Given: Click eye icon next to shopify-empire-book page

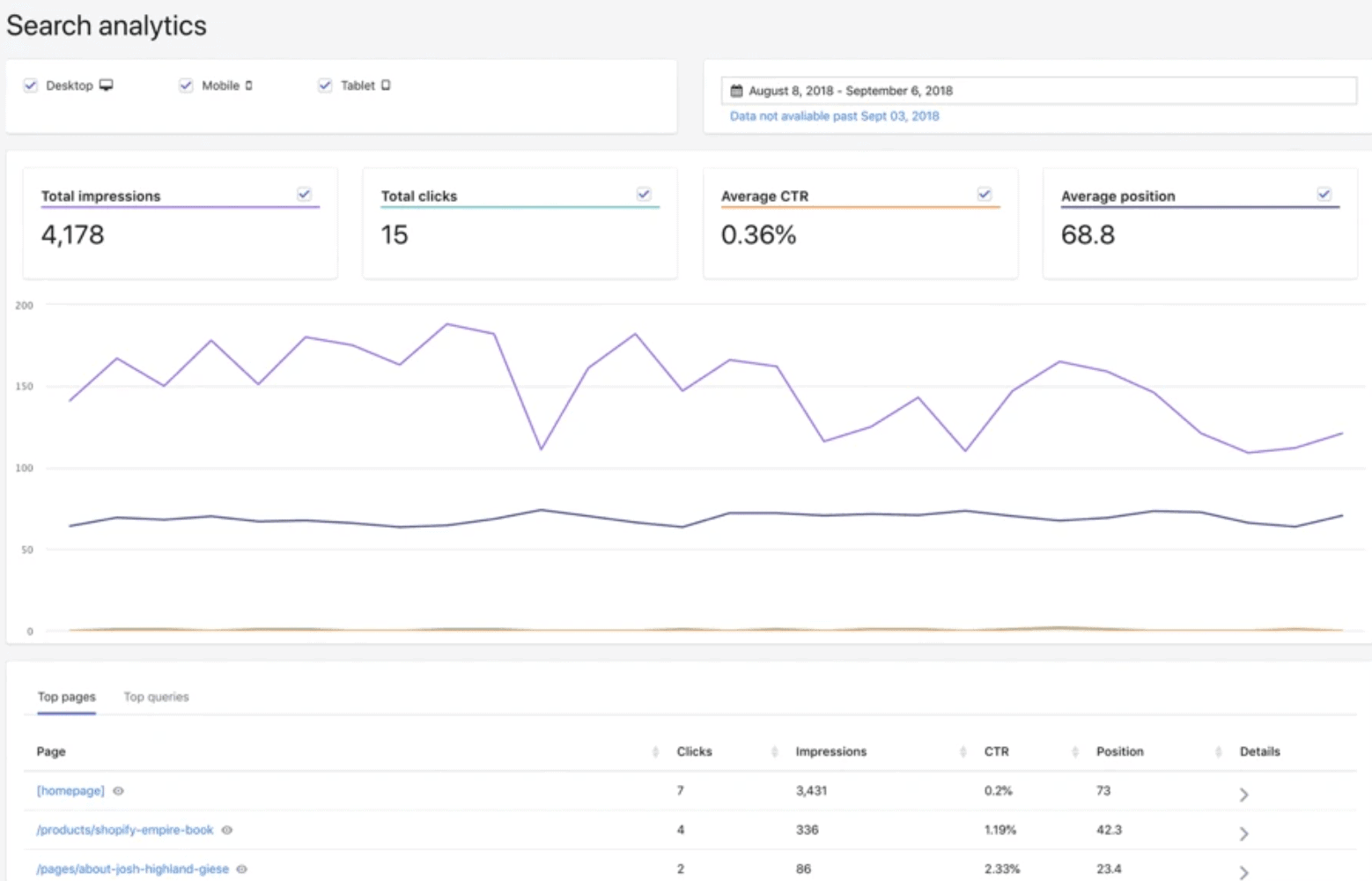Looking at the screenshot, I should click(227, 830).
